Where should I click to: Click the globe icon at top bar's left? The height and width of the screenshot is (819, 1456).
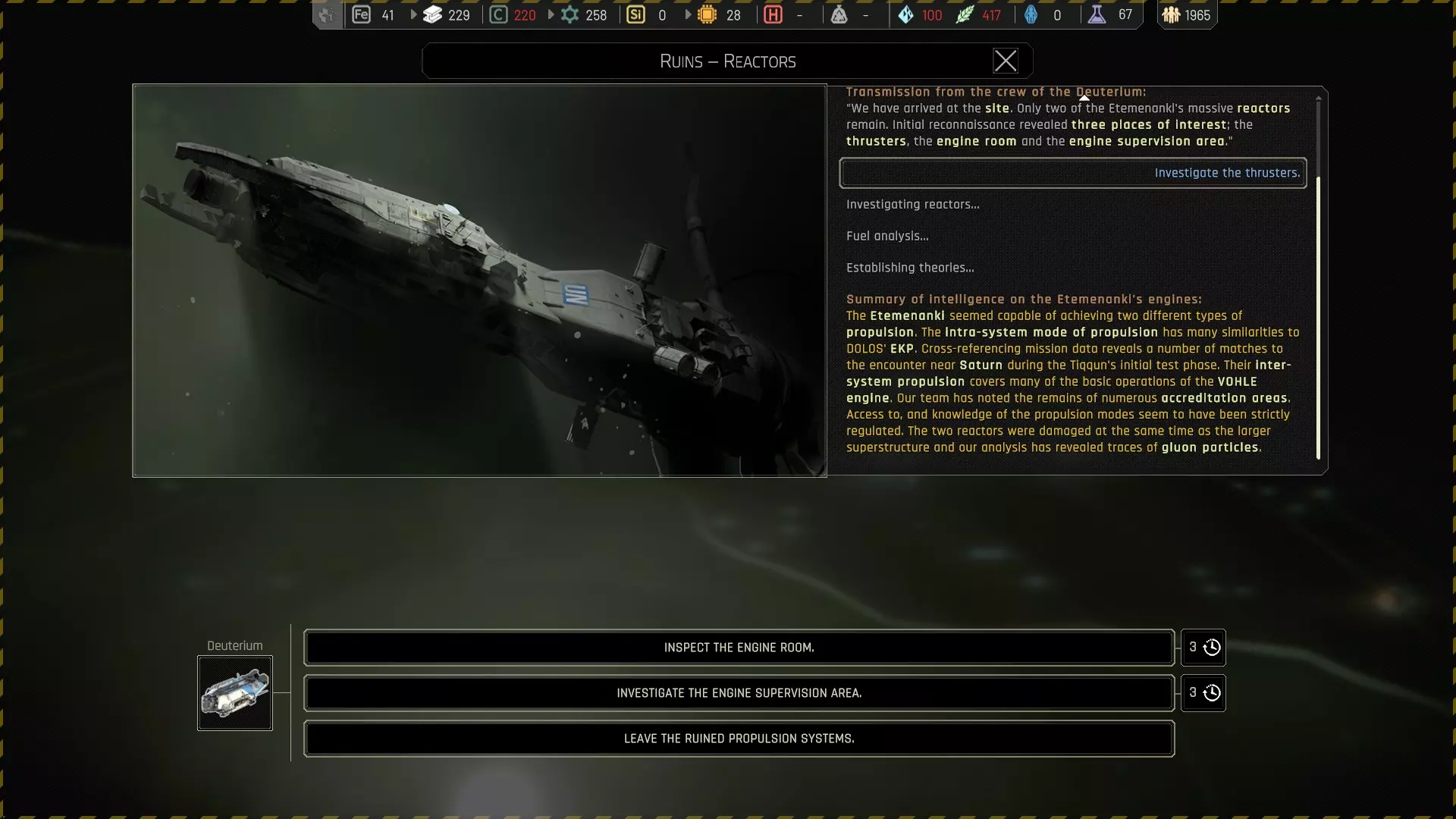[x=327, y=14]
